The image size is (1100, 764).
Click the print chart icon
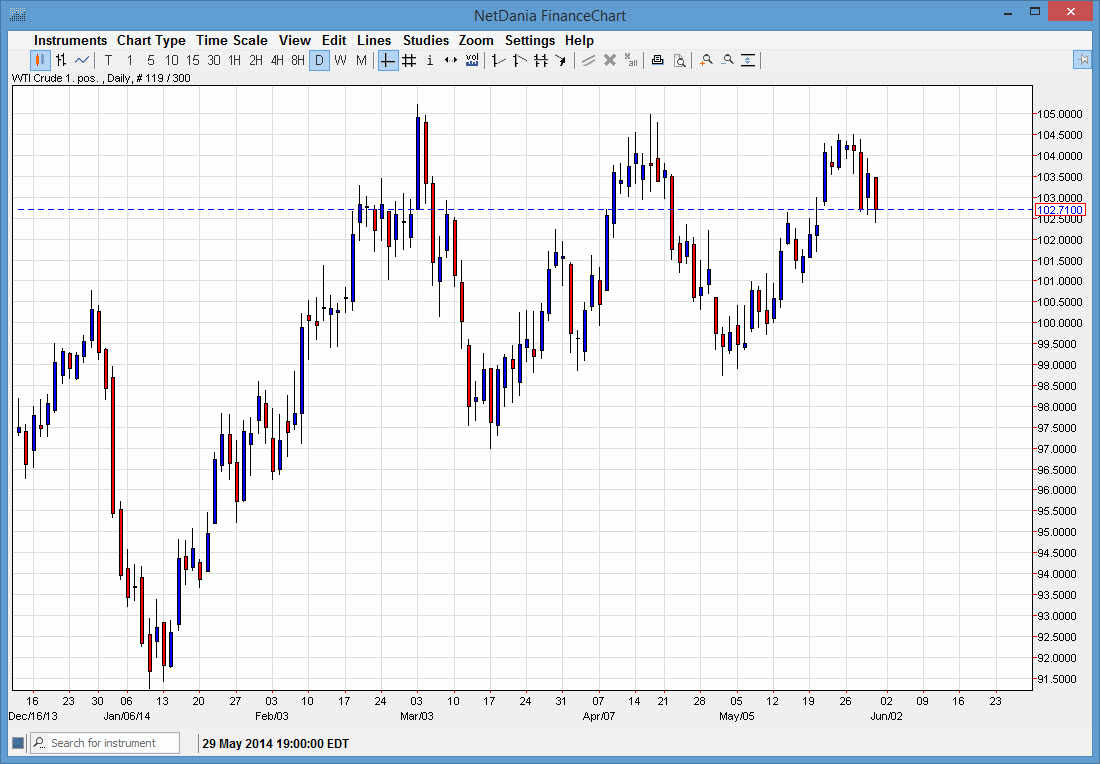(x=657, y=60)
